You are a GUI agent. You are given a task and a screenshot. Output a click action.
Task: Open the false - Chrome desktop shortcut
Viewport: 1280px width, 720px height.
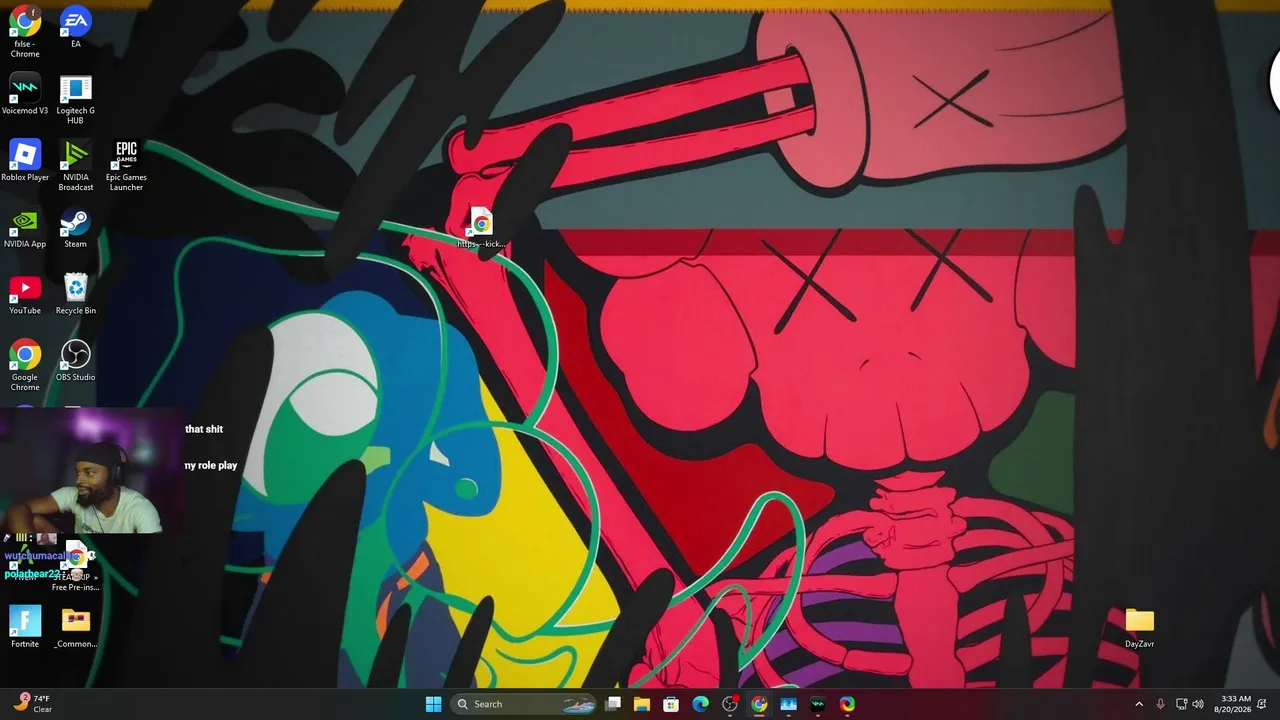(25, 32)
